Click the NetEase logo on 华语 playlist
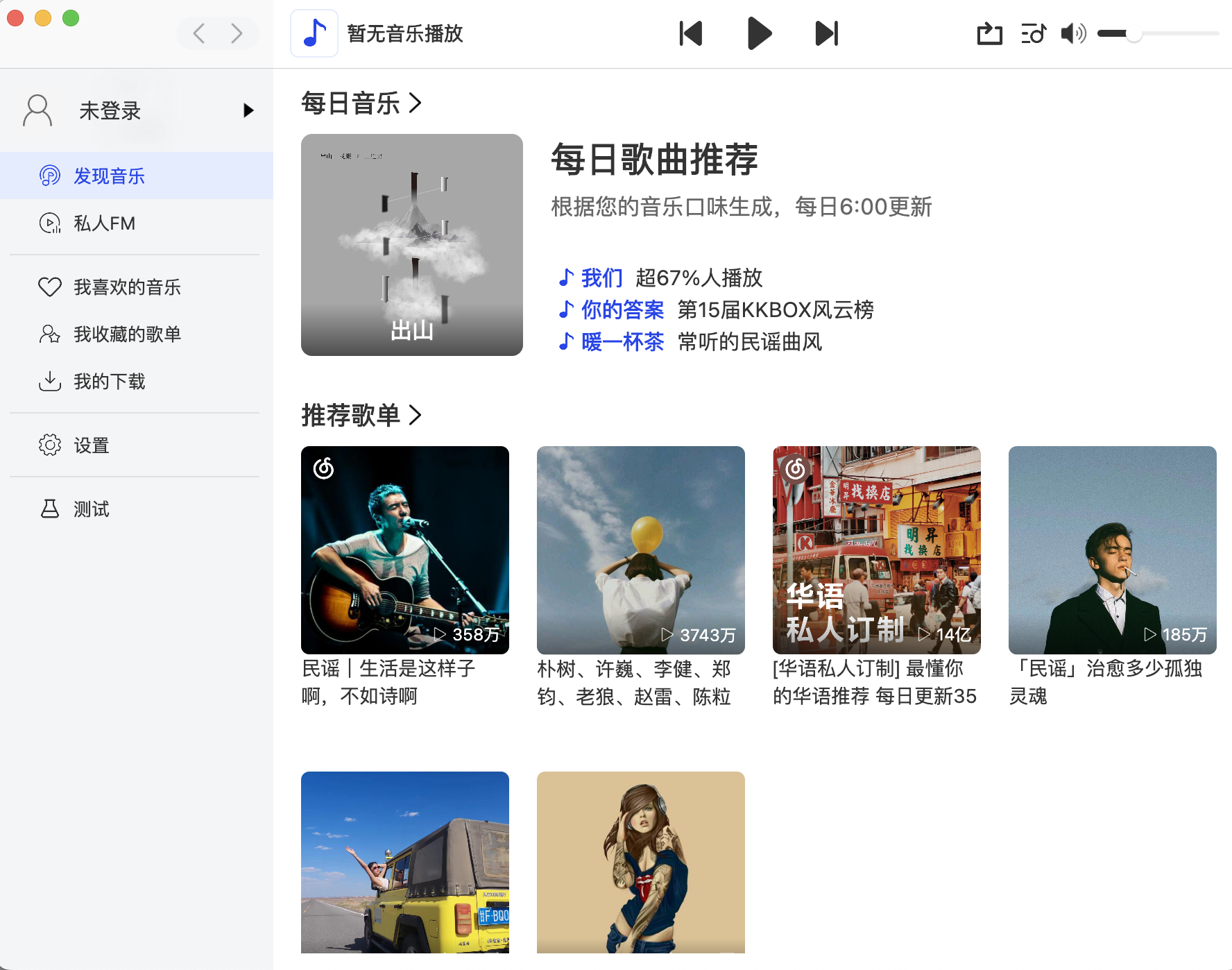This screenshot has height=970, width=1232. pos(795,469)
